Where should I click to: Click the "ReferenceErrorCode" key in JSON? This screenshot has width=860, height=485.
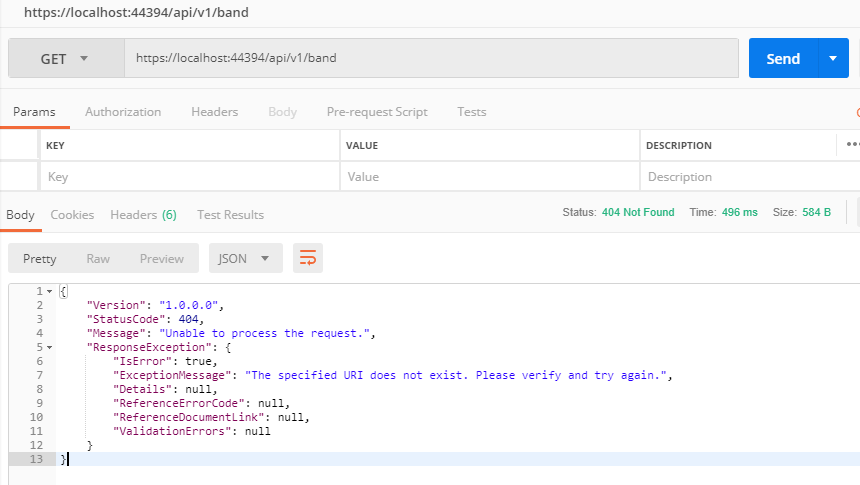178,403
